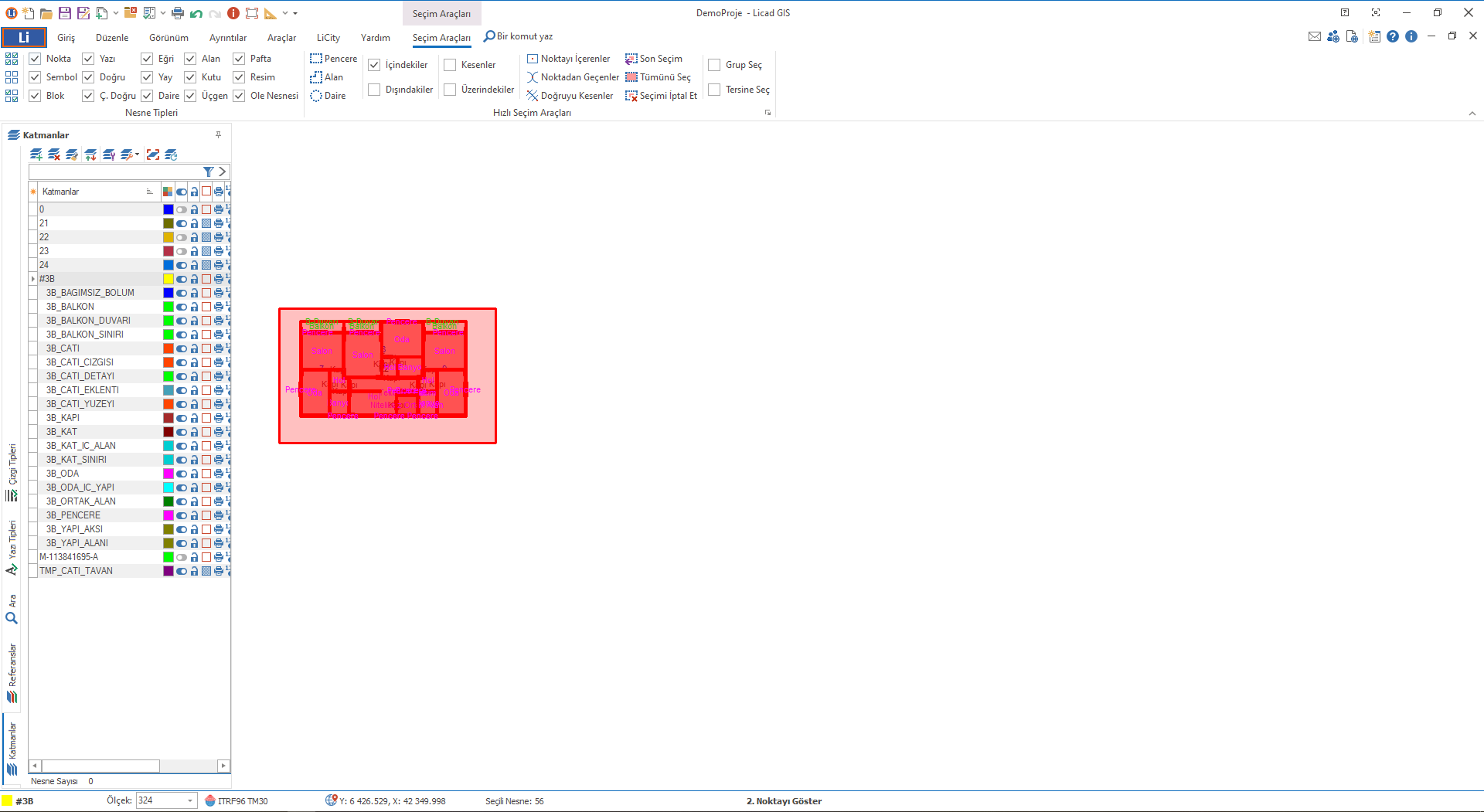
Task: Open the Giriş ribbon tab
Action: point(66,37)
